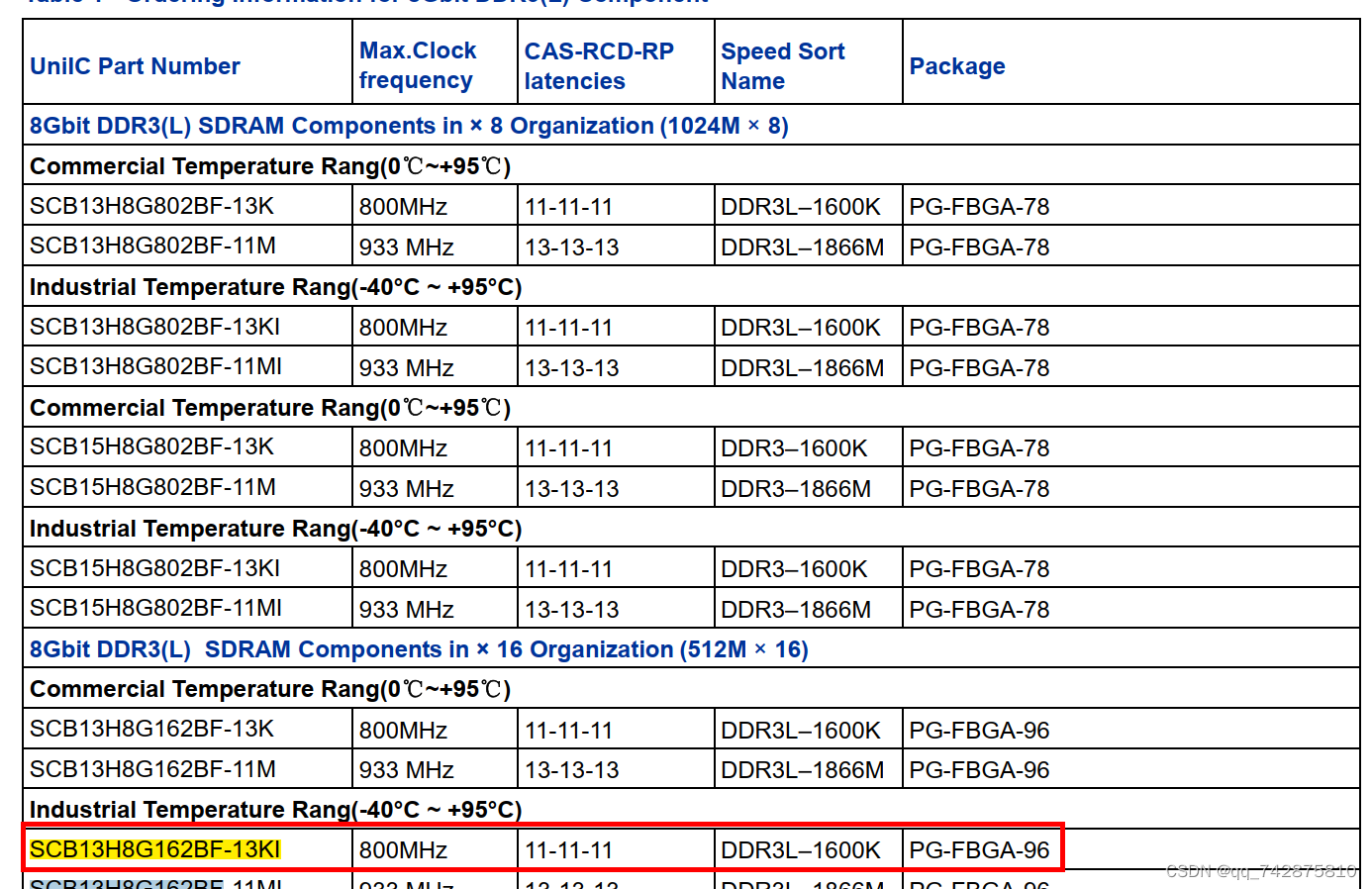The width and height of the screenshot is (1372, 889).
Task: Click part number SCB13H8G802BF-13K
Action: coord(151,206)
